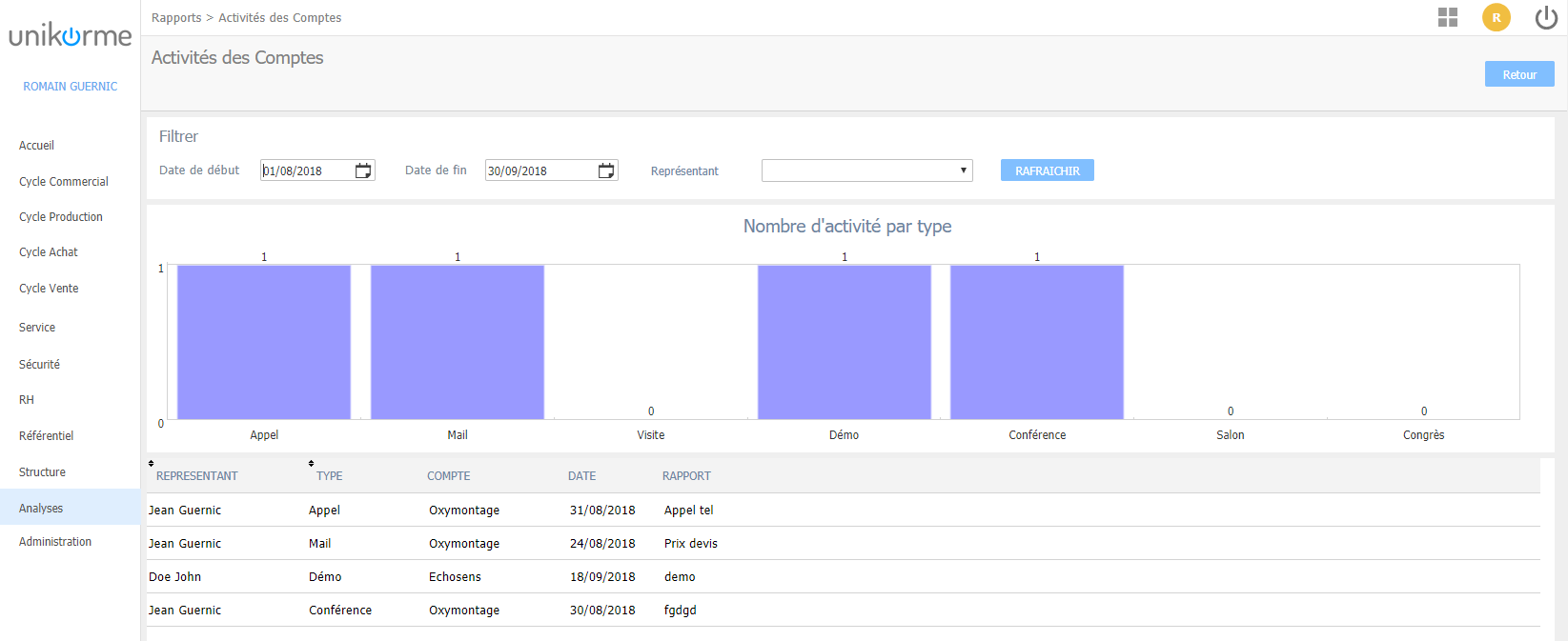Click the Activités des Comptes breadcrumb

[280, 18]
